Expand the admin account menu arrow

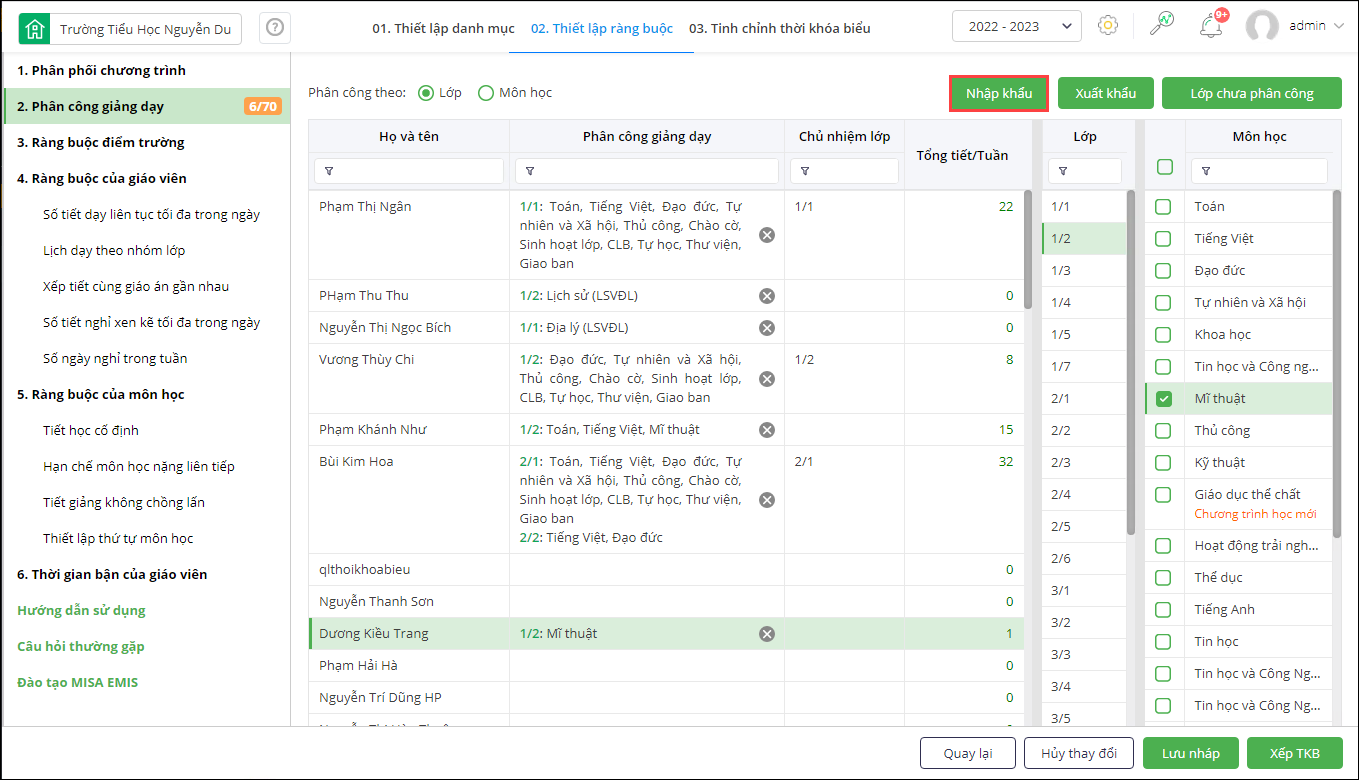1339,26
